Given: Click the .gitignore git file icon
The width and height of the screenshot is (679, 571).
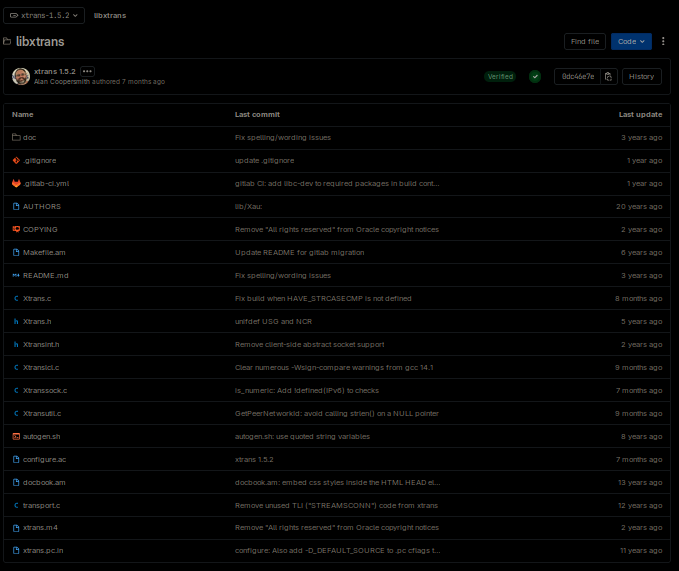Looking at the screenshot, I should pyautogui.click(x=16, y=160).
